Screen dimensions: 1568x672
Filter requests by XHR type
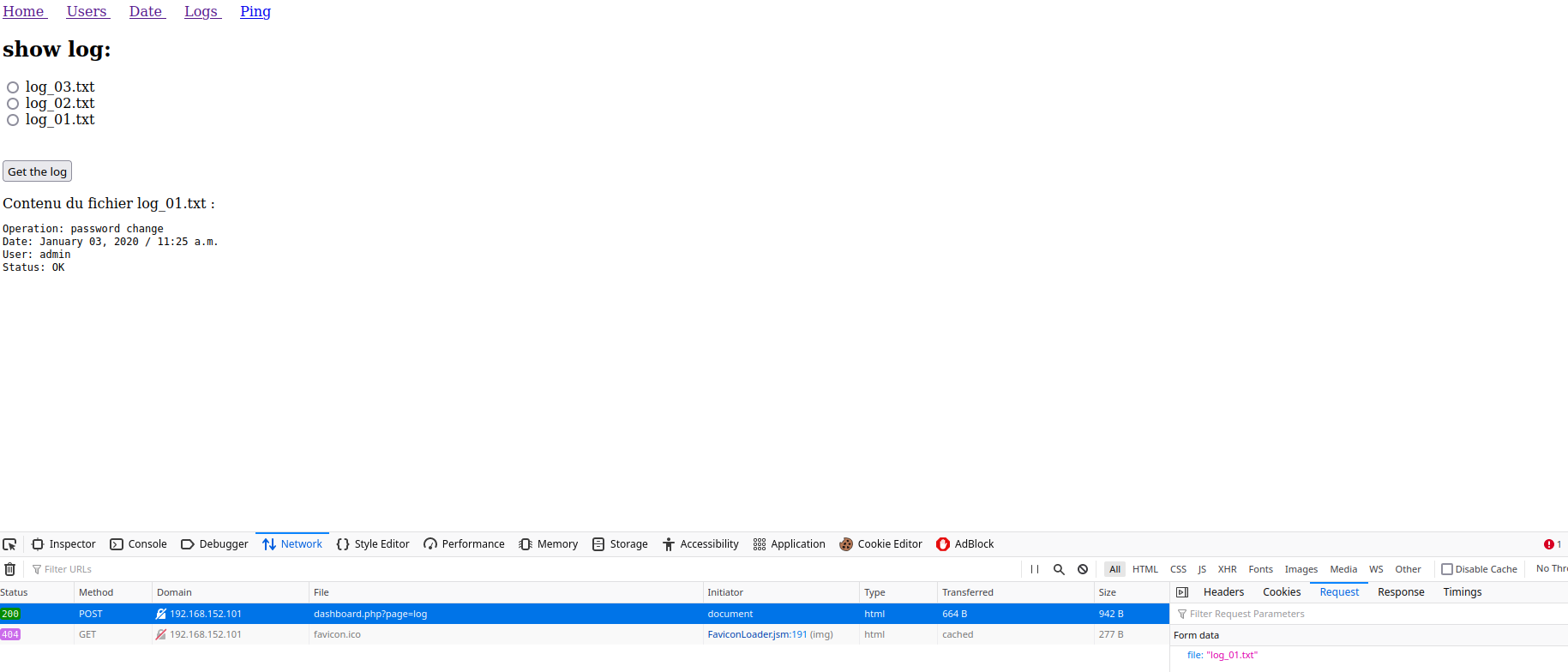pos(1227,569)
